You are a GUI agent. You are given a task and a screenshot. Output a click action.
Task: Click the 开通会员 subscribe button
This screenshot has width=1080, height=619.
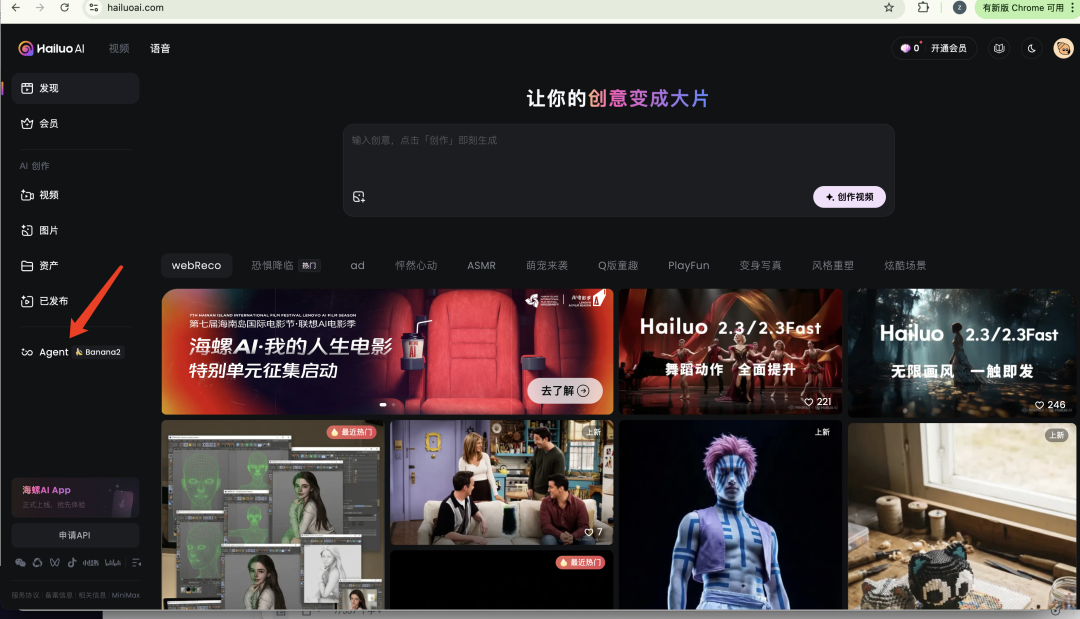tap(948, 48)
